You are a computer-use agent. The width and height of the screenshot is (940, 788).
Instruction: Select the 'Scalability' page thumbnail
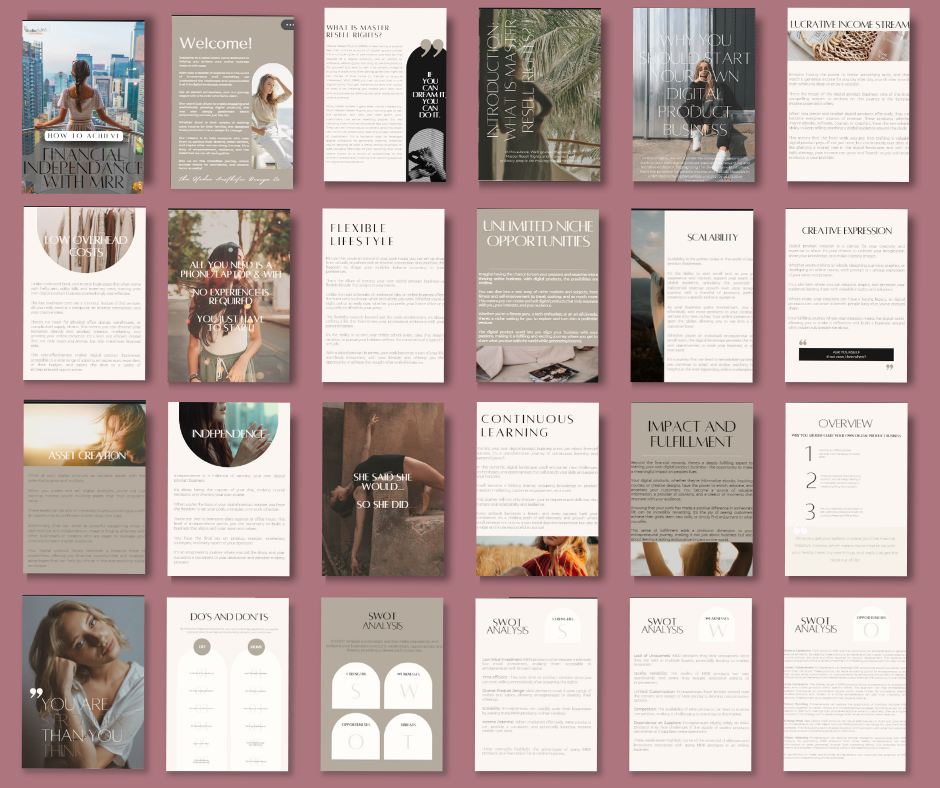pyautogui.click(x=692, y=294)
